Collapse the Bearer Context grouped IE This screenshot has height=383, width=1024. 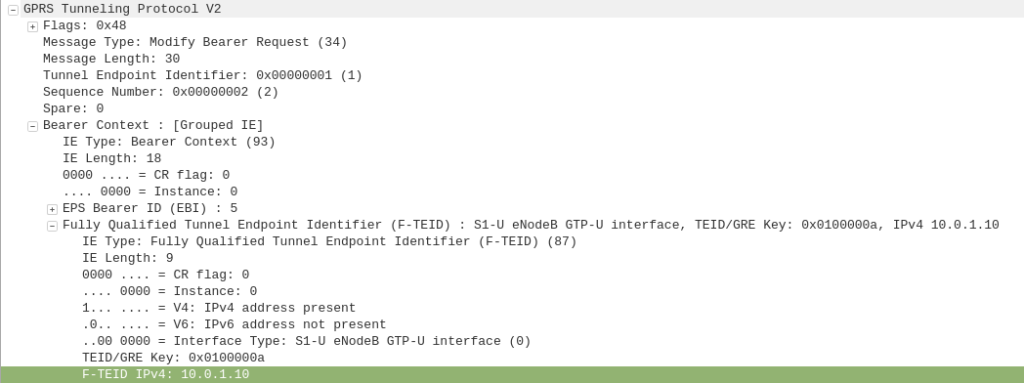(33, 125)
